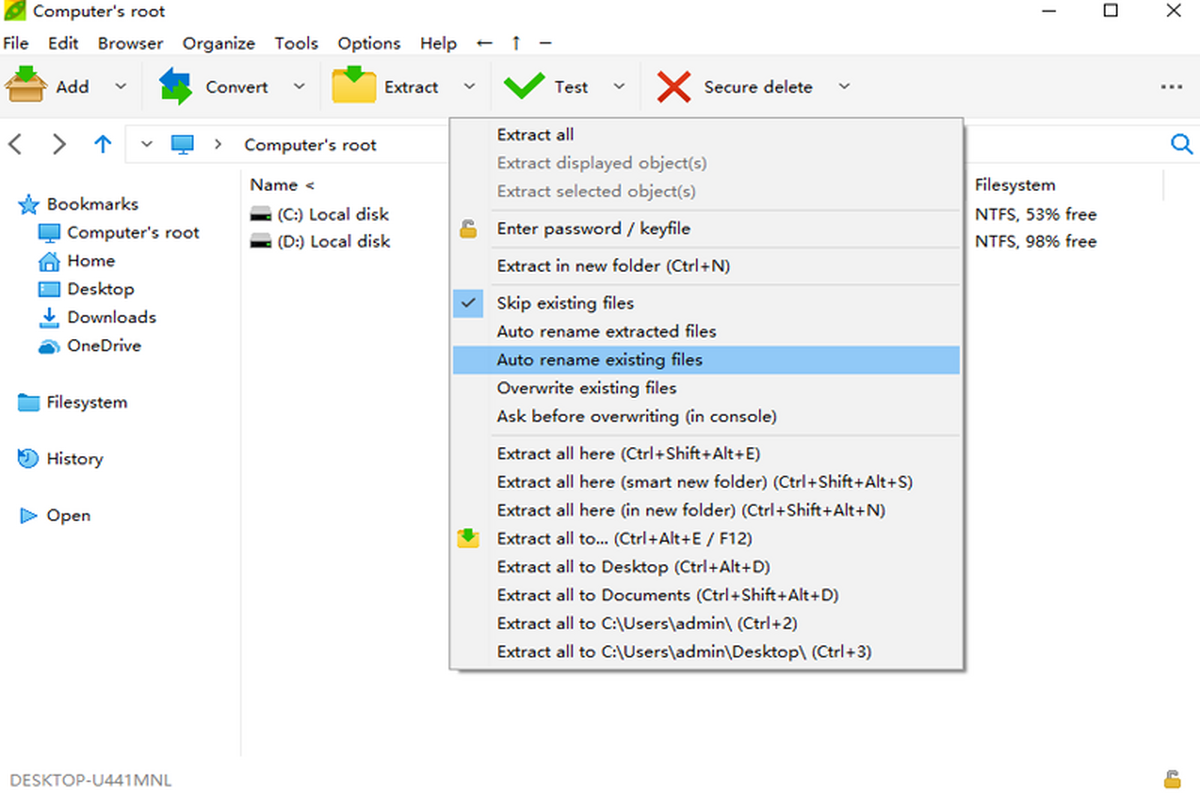The height and width of the screenshot is (800, 1200).
Task: Click the search magnifier icon
Action: point(1181,145)
